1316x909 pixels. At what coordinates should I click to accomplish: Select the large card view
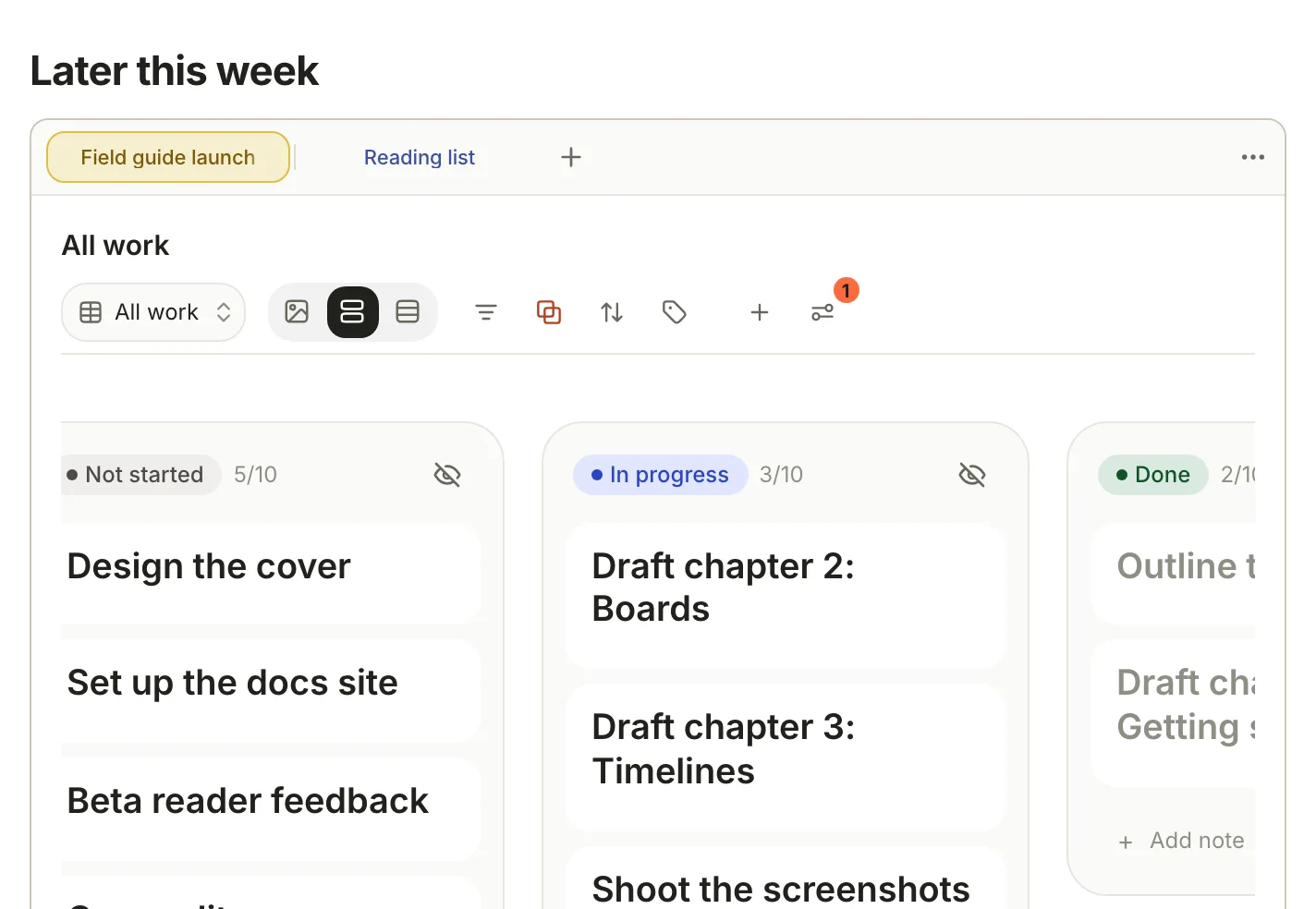pyautogui.click(x=352, y=312)
